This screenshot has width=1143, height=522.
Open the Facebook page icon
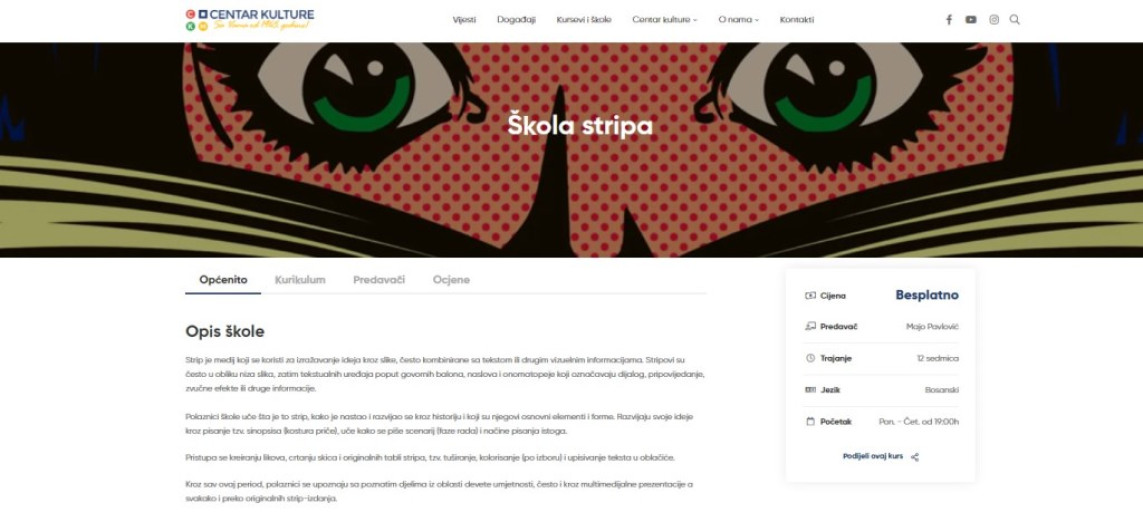coord(948,20)
